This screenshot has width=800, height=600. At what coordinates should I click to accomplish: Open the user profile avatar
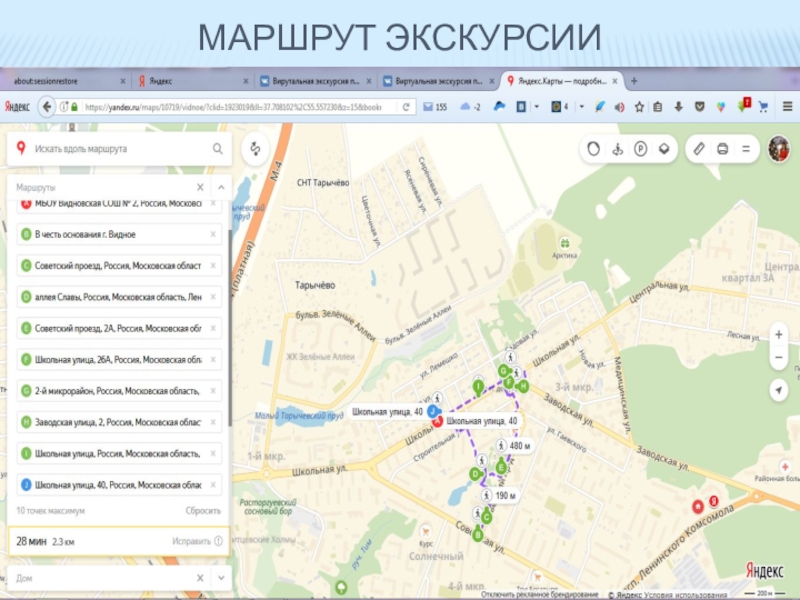point(779,148)
